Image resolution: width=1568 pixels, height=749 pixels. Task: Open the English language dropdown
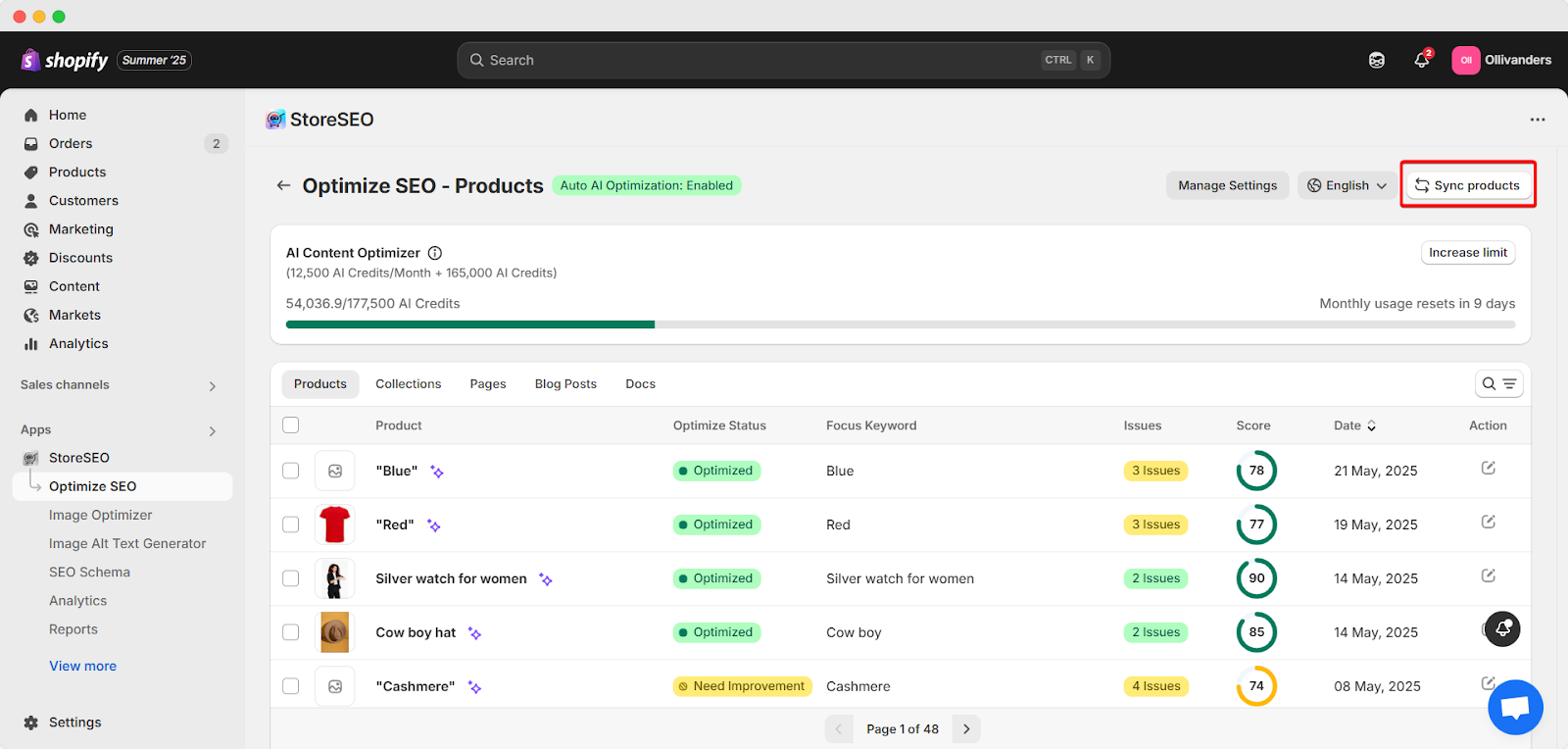coord(1347,185)
